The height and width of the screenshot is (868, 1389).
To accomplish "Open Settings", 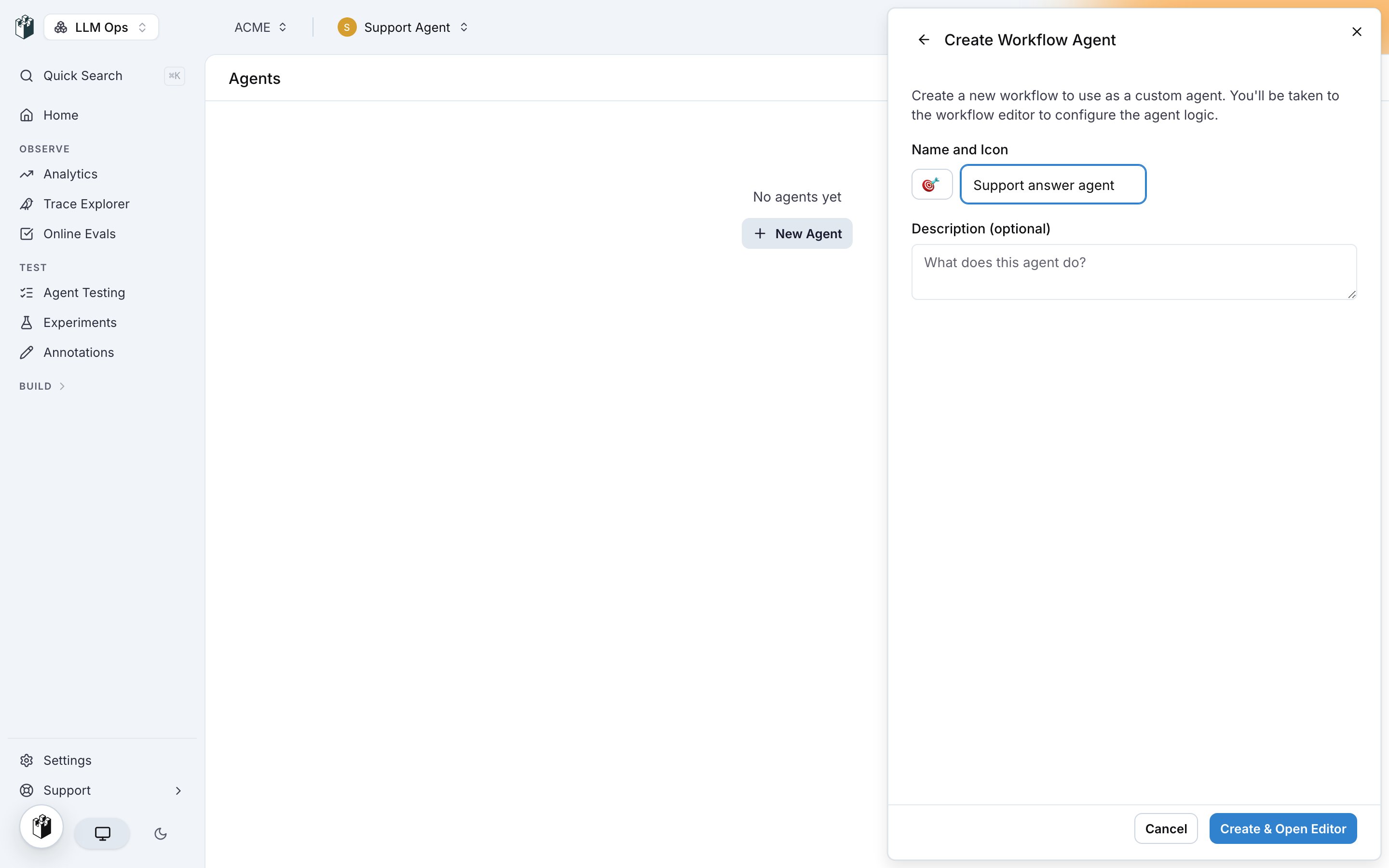I will [102, 760].
